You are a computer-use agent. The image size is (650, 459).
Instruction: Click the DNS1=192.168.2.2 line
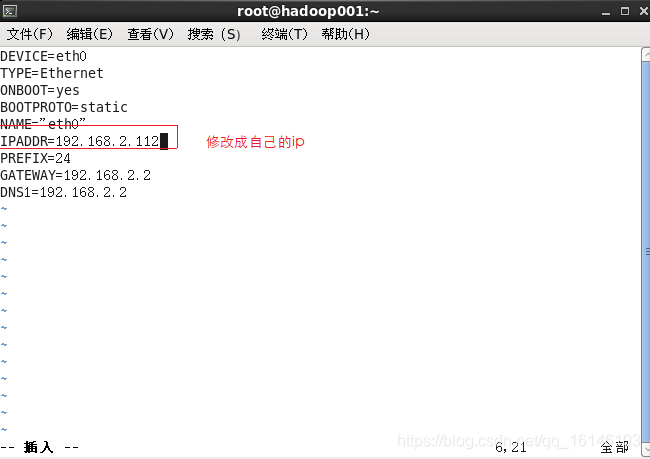click(63, 192)
